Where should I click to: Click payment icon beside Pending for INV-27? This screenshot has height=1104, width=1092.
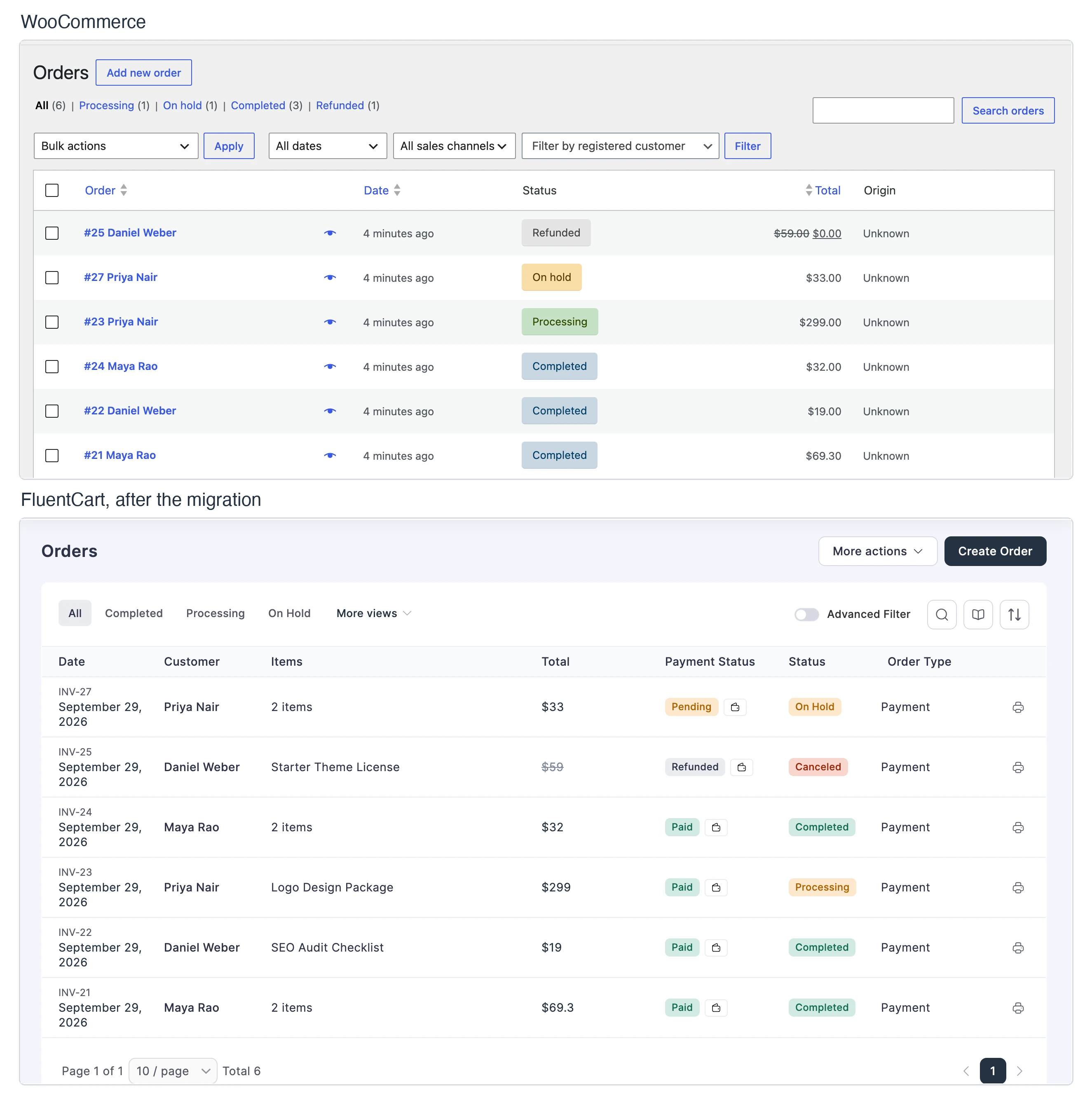point(735,707)
